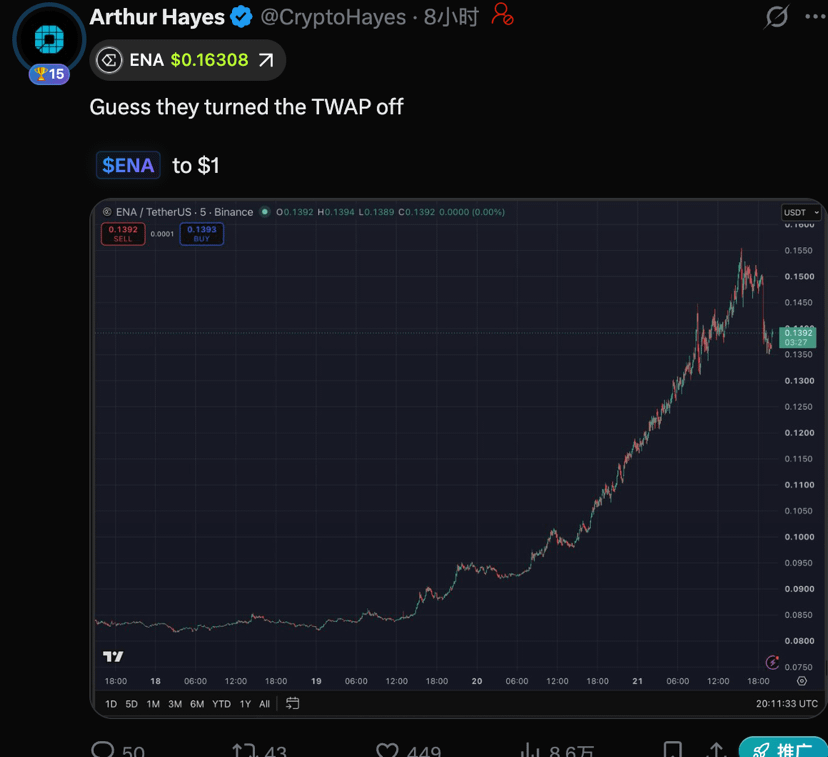Select the 6M time range

pyautogui.click(x=197, y=704)
